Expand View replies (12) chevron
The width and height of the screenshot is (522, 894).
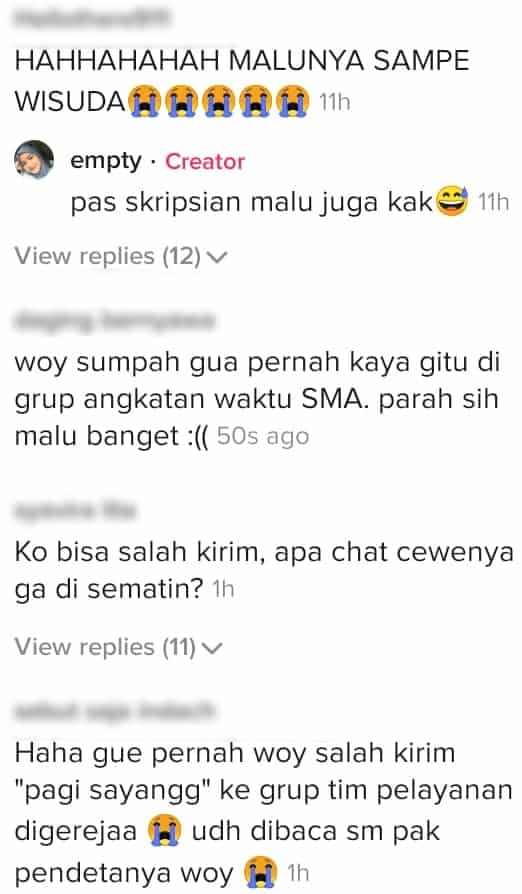[217, 258]
